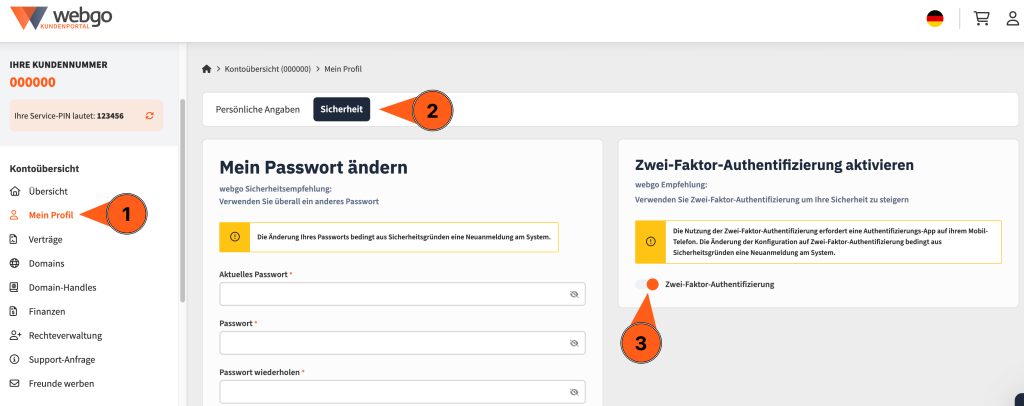
Task: Click the Domains globe icon
Action: [x=14, y=264]
